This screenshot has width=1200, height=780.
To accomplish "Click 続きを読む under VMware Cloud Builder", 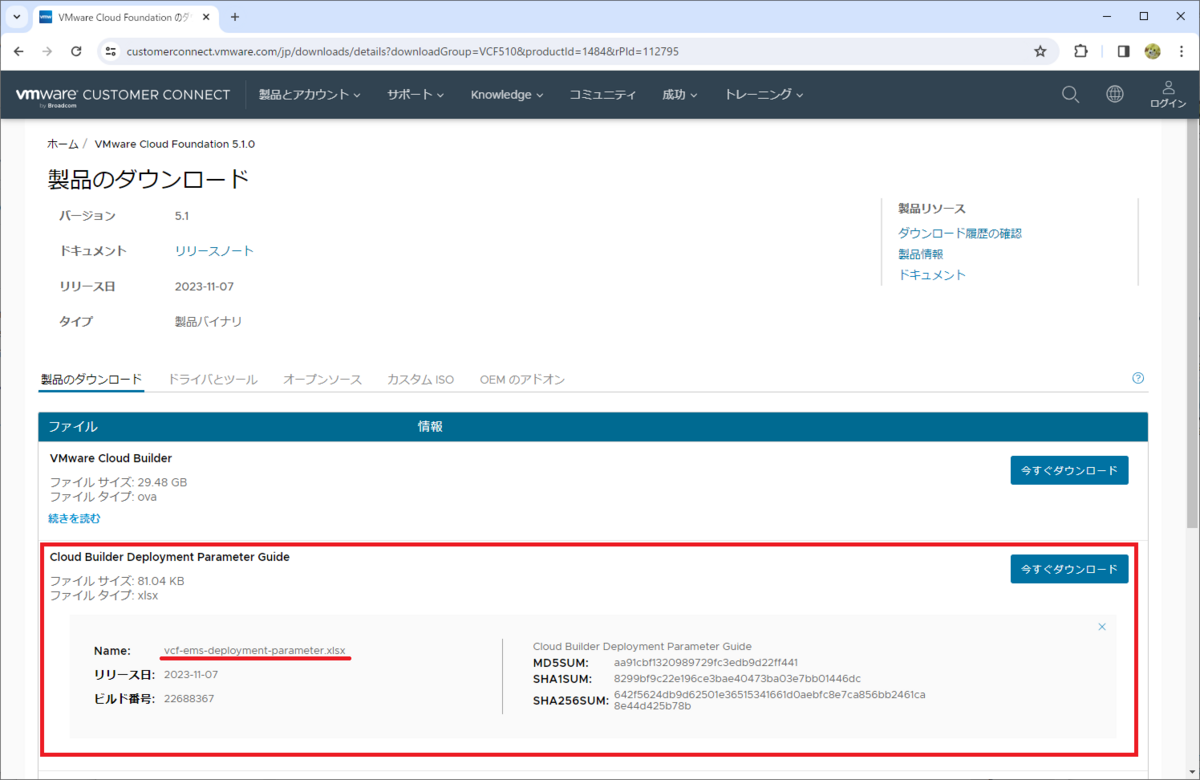I will (75, 519).
